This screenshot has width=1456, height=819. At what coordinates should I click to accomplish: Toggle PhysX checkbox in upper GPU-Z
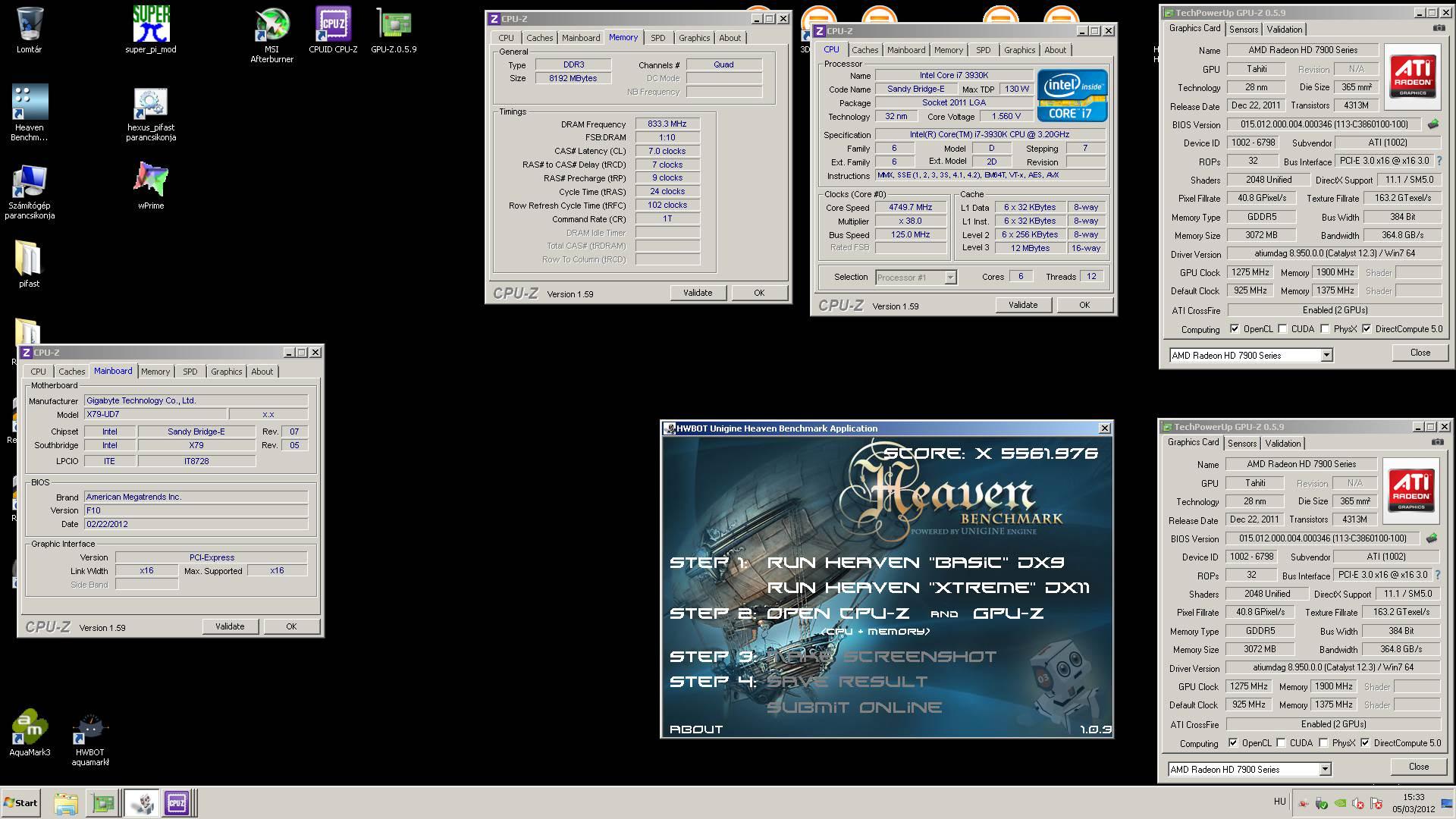[1325, 329]
